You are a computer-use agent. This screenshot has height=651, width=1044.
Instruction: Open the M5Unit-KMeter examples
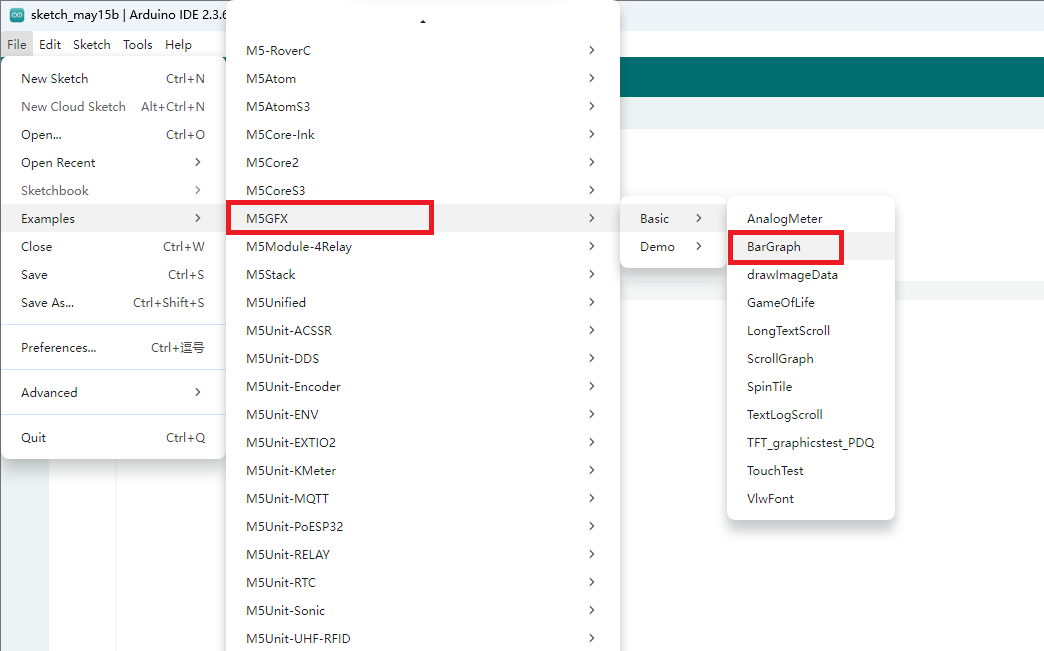tap(423, 470)
